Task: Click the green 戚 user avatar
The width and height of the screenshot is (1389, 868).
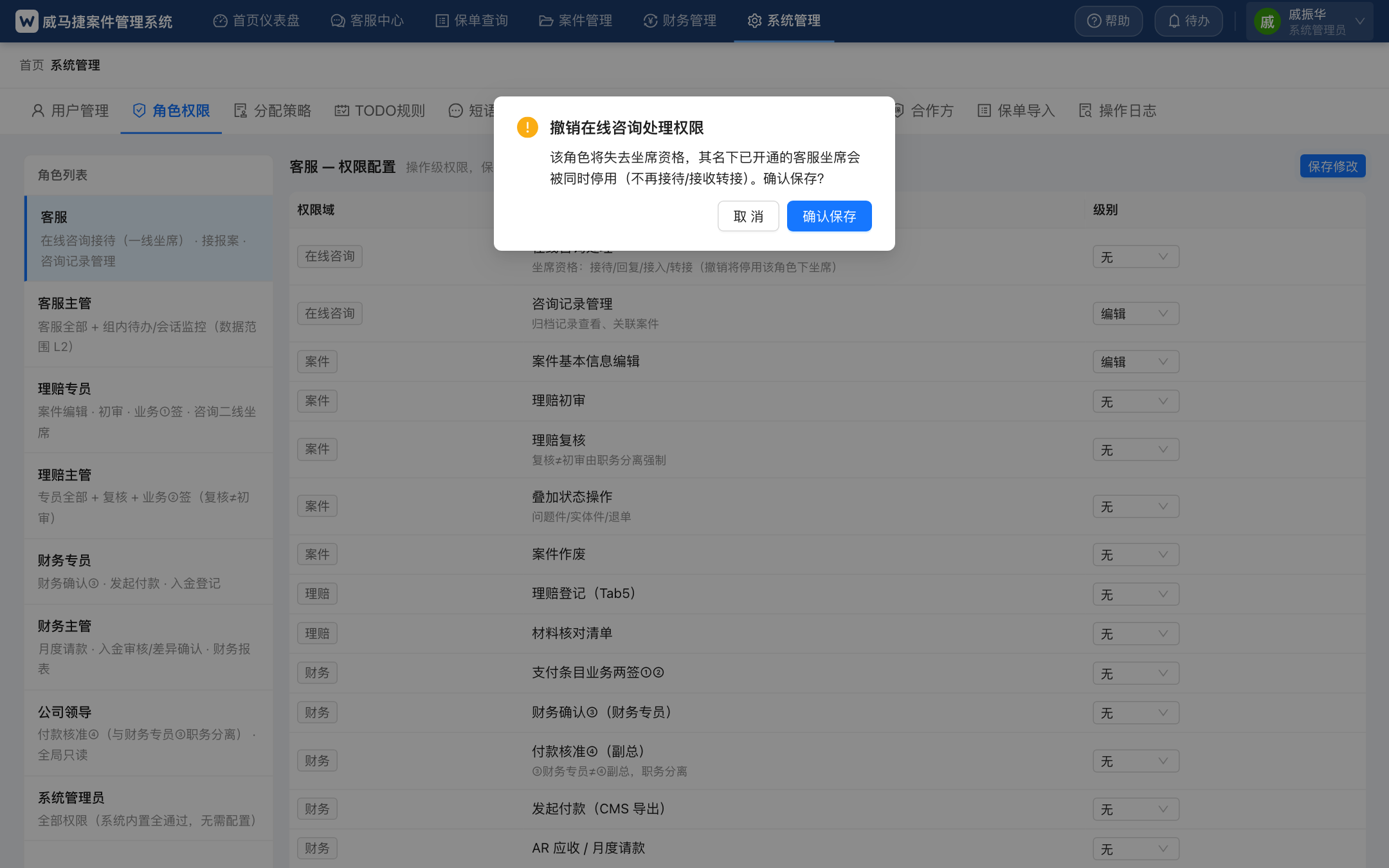Action: point(1267,22)
